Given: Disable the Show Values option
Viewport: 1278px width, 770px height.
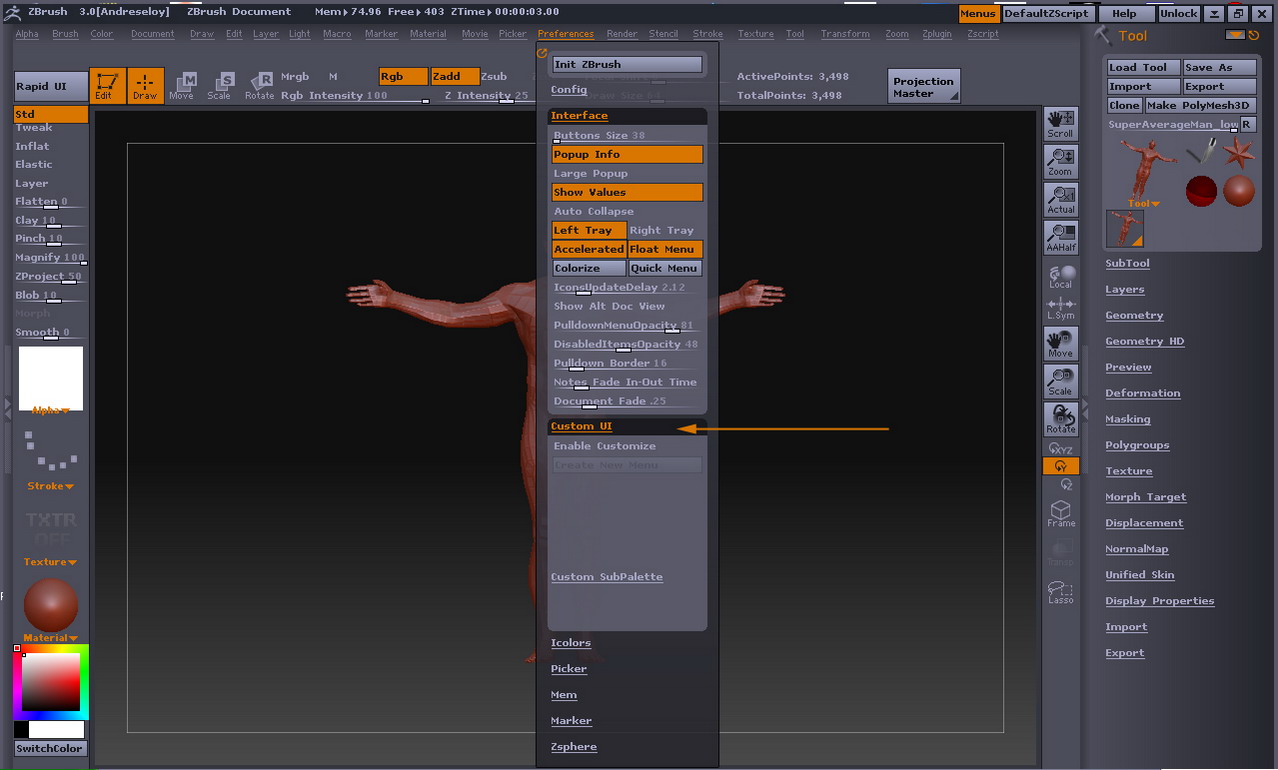Looking at the screenshot, I should (x=627, y=192).
